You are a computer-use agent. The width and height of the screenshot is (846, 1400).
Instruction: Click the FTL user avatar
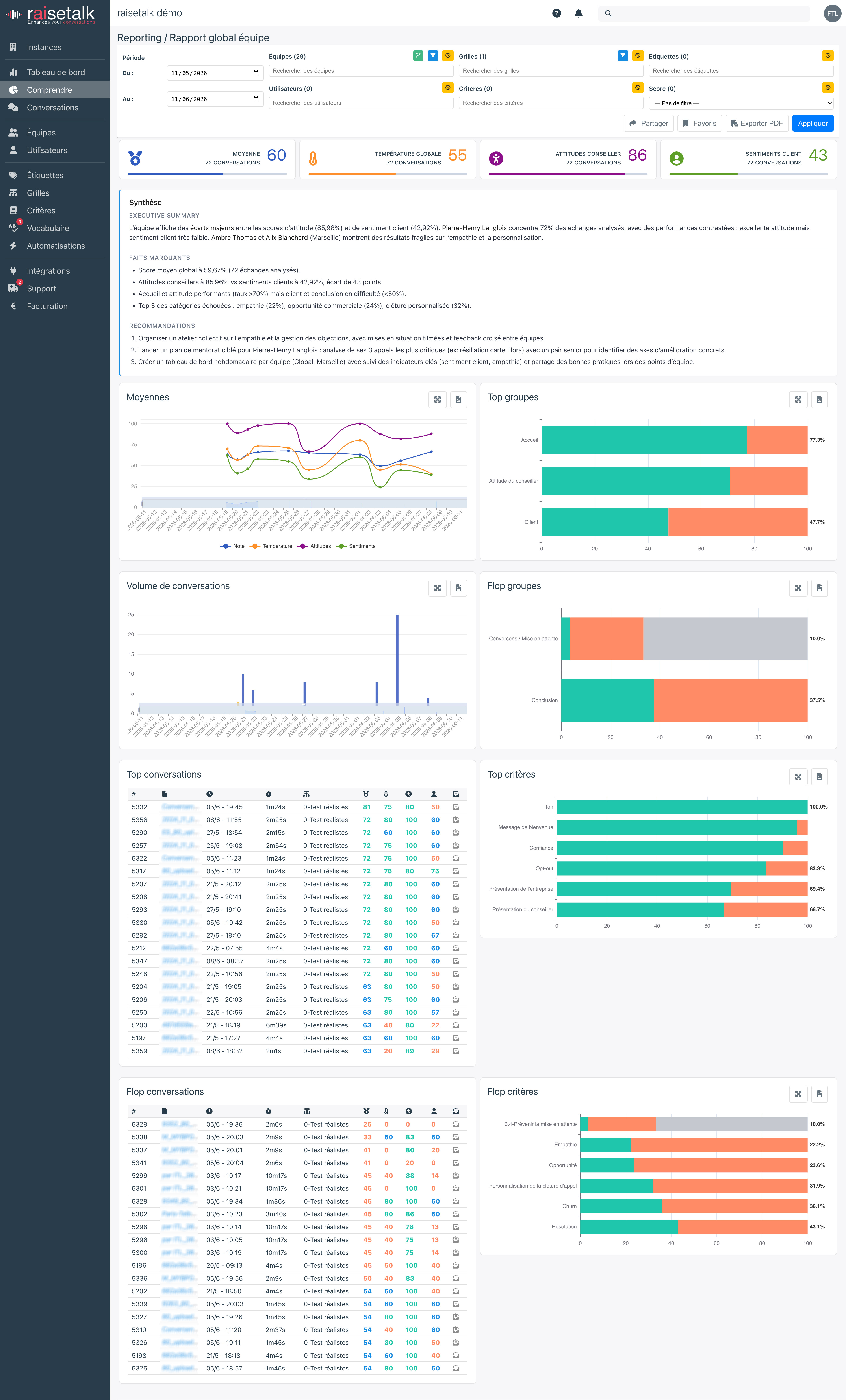pyautogui.click(x=832, y=13)
